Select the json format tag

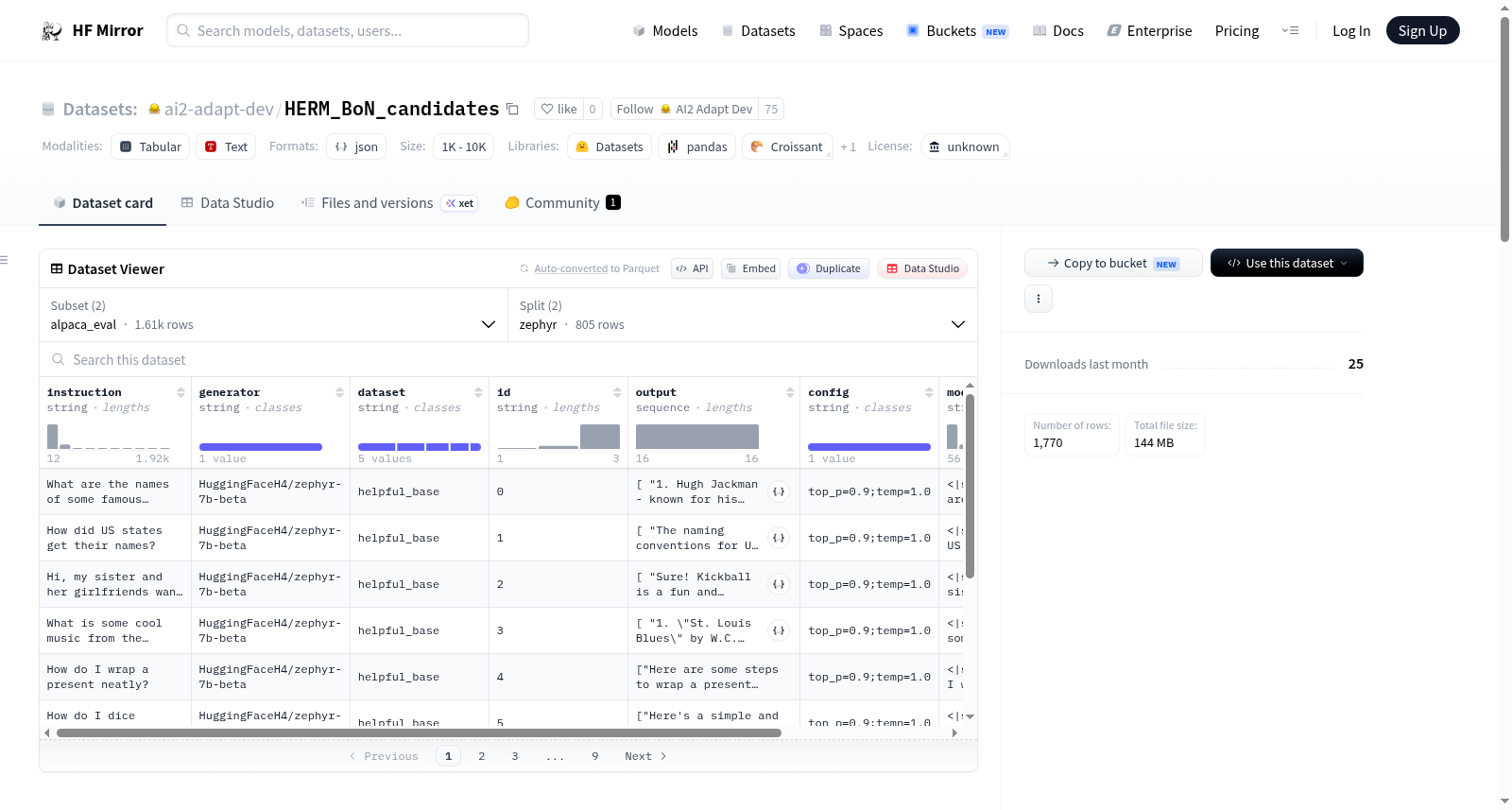coord(356,146)
